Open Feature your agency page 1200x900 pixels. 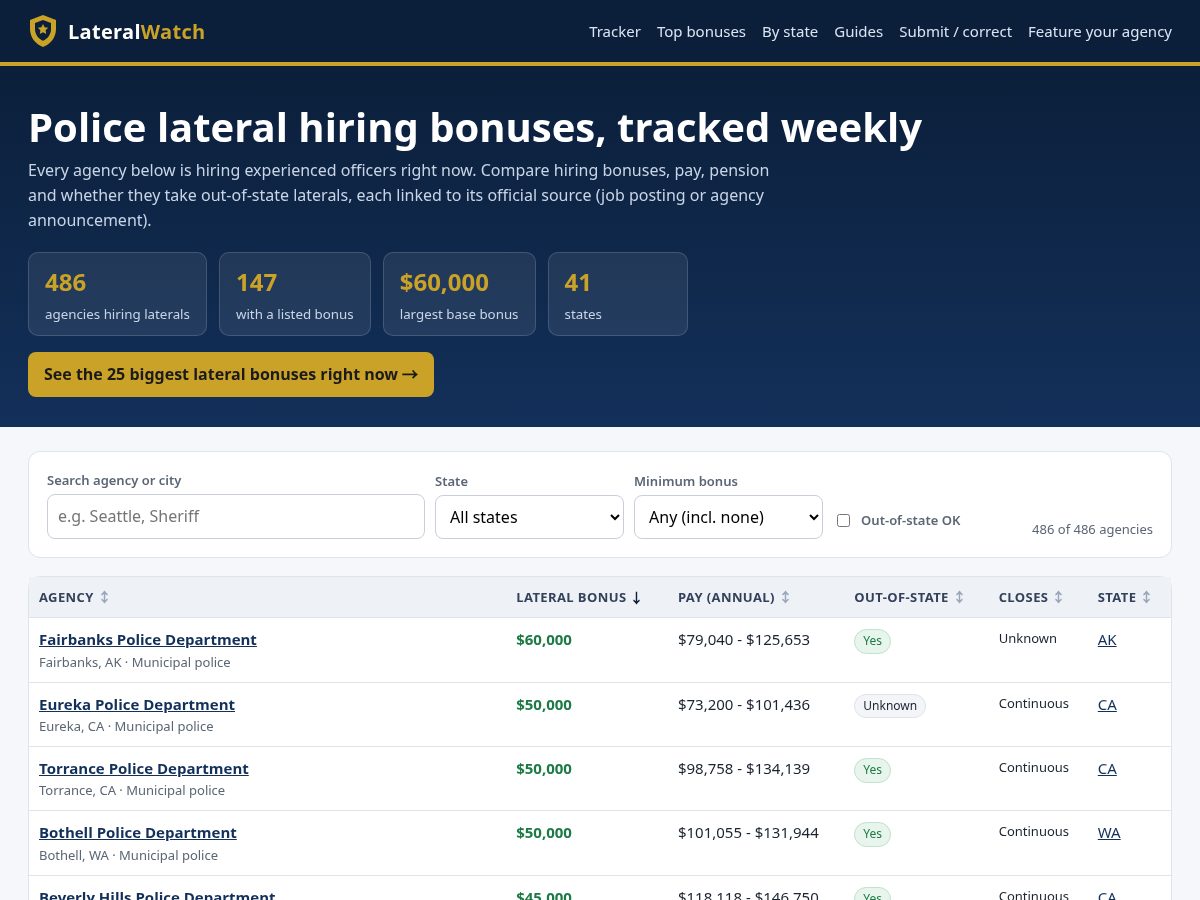pyautogui.click(x=1100, y=32)
